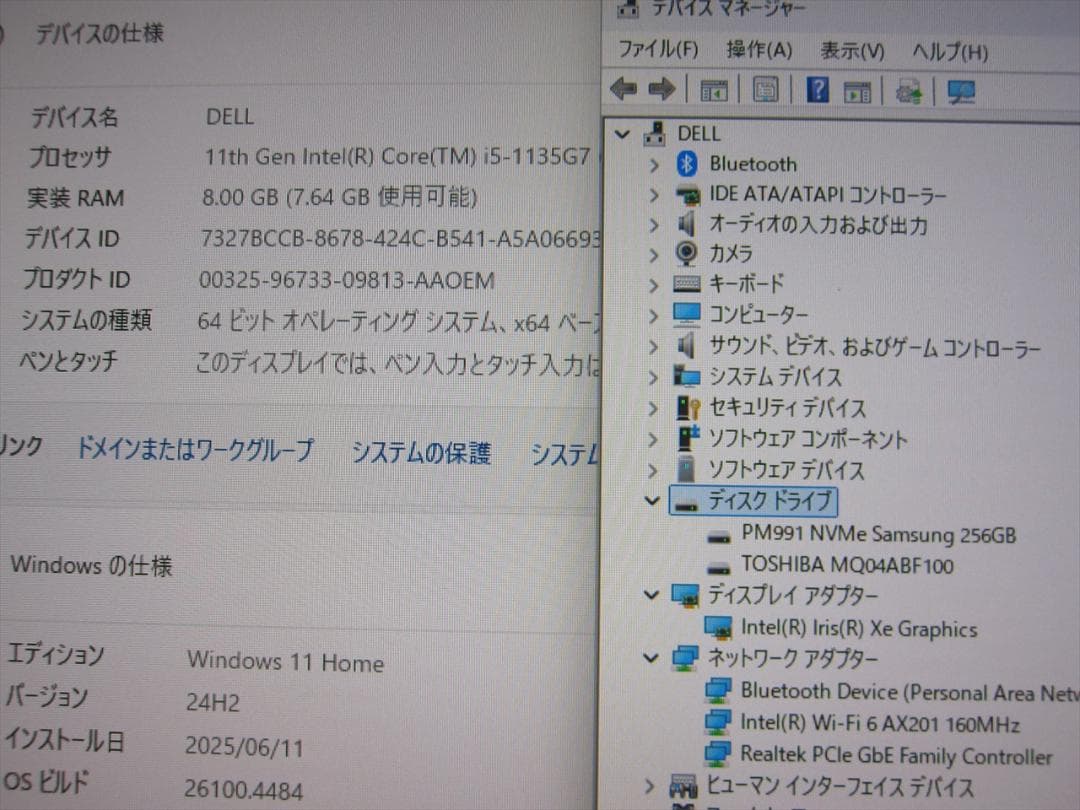Collapse the ディスク ドライブ category
The image size is (1080, 810).
[652, 501]
